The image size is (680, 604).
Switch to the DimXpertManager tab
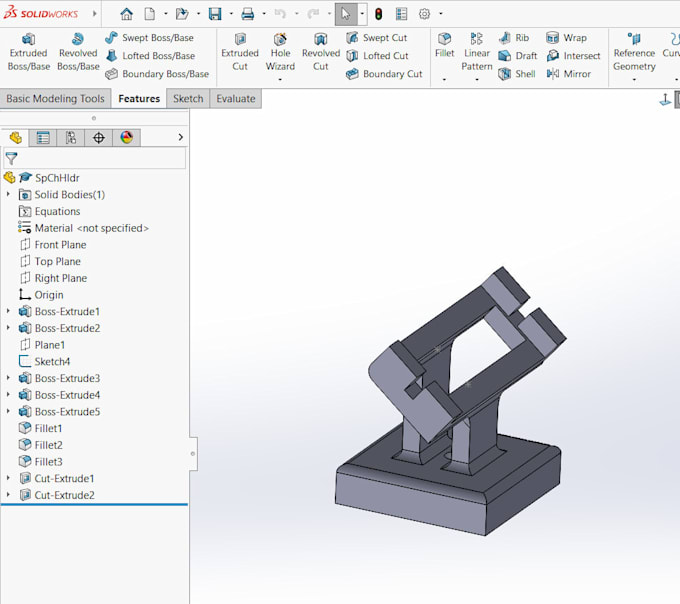point(98,138)
